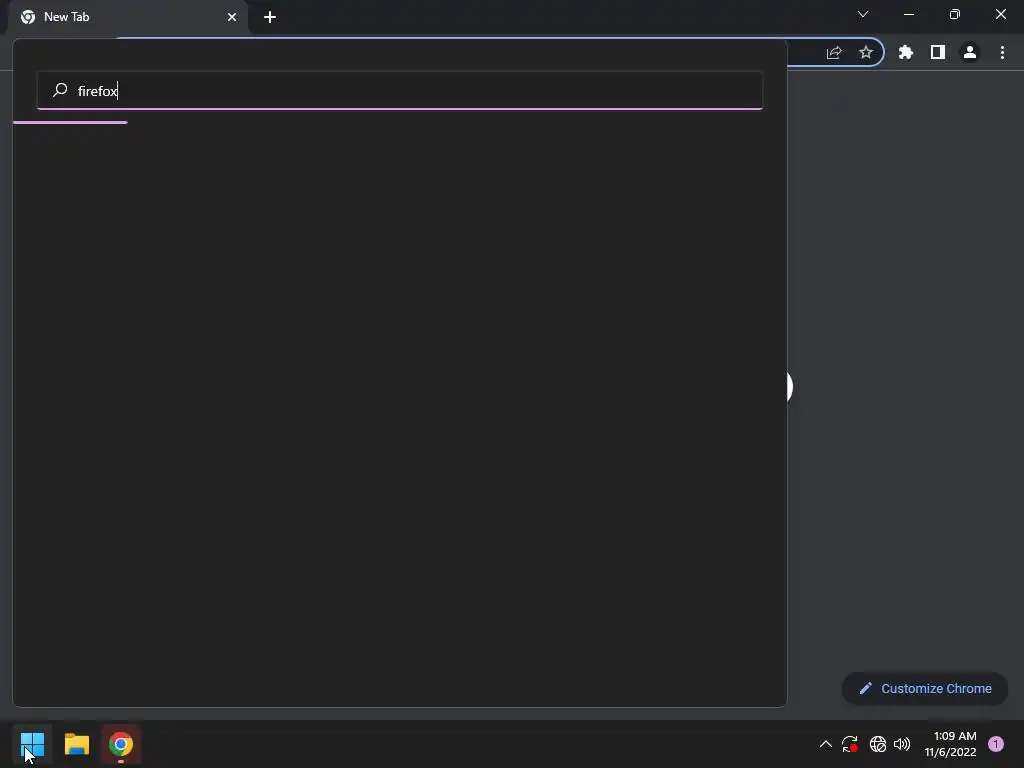Open the Chrome three-dot menu
The width and height of the screenshot is (1024, 768).
pos(1002,52)
